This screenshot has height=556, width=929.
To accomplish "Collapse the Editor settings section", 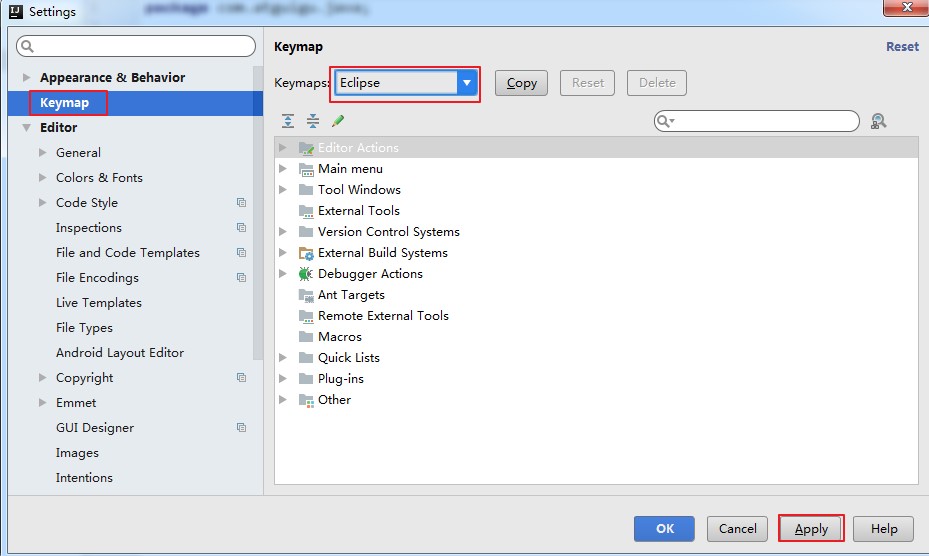I will pyautogui.click(x=26, y=128).
